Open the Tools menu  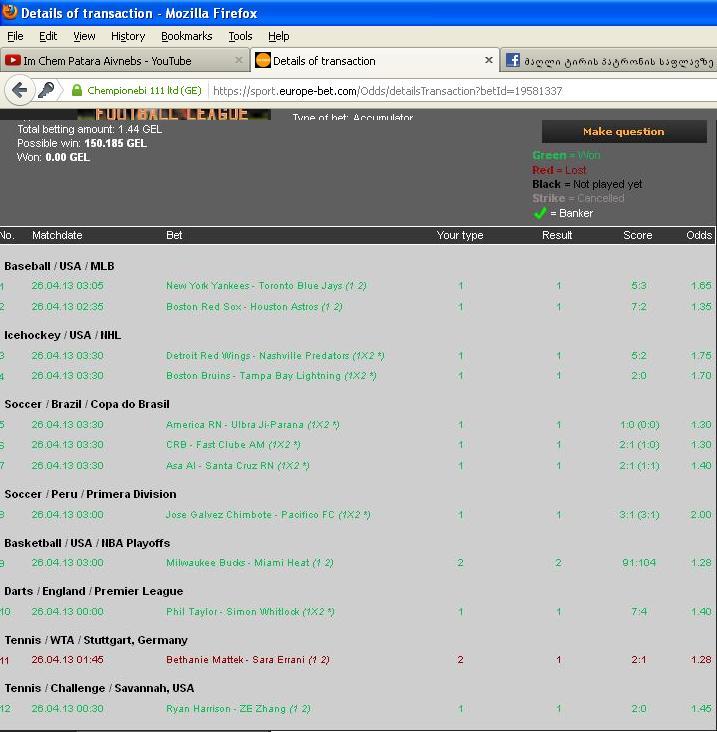[x=240, y=36]
